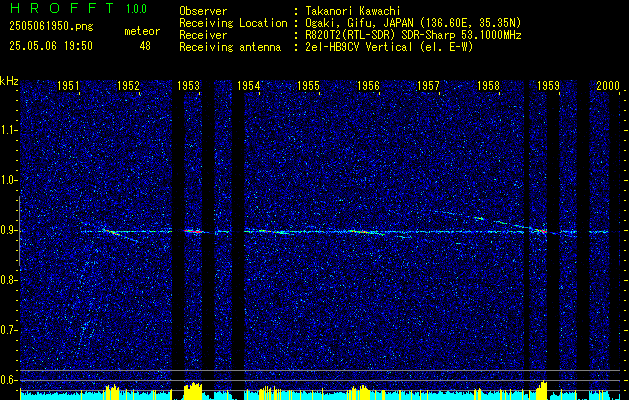629x400 pixels.
Task: Click the 0.8 kHz axis label
Action: click(8, 280)
